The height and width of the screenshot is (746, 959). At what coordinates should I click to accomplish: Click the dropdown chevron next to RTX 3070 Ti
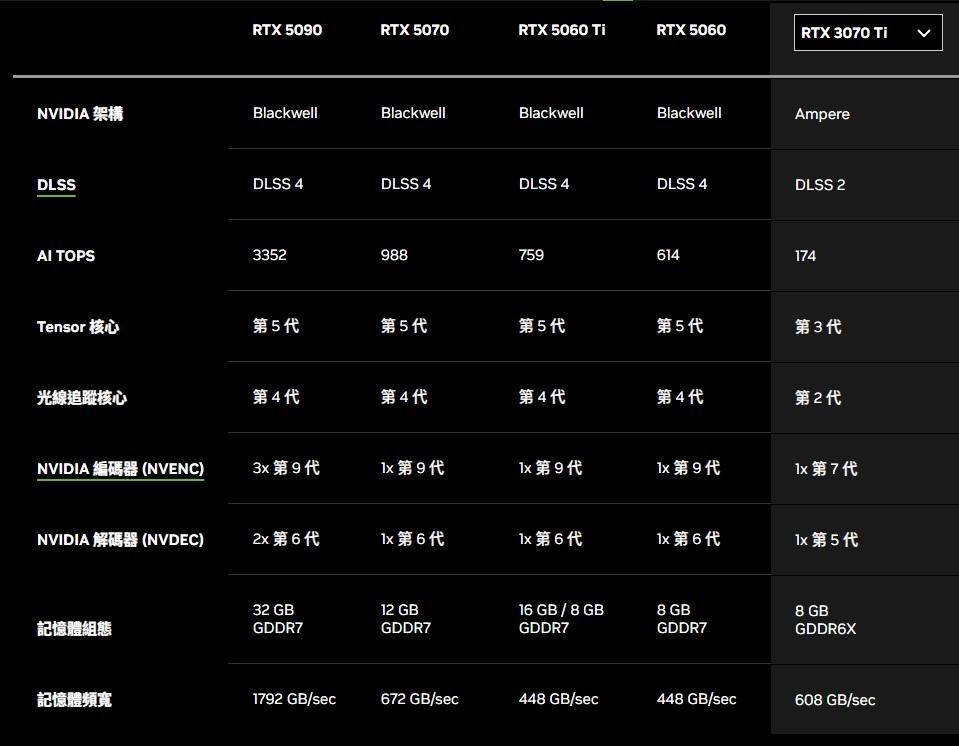(924, 33)
